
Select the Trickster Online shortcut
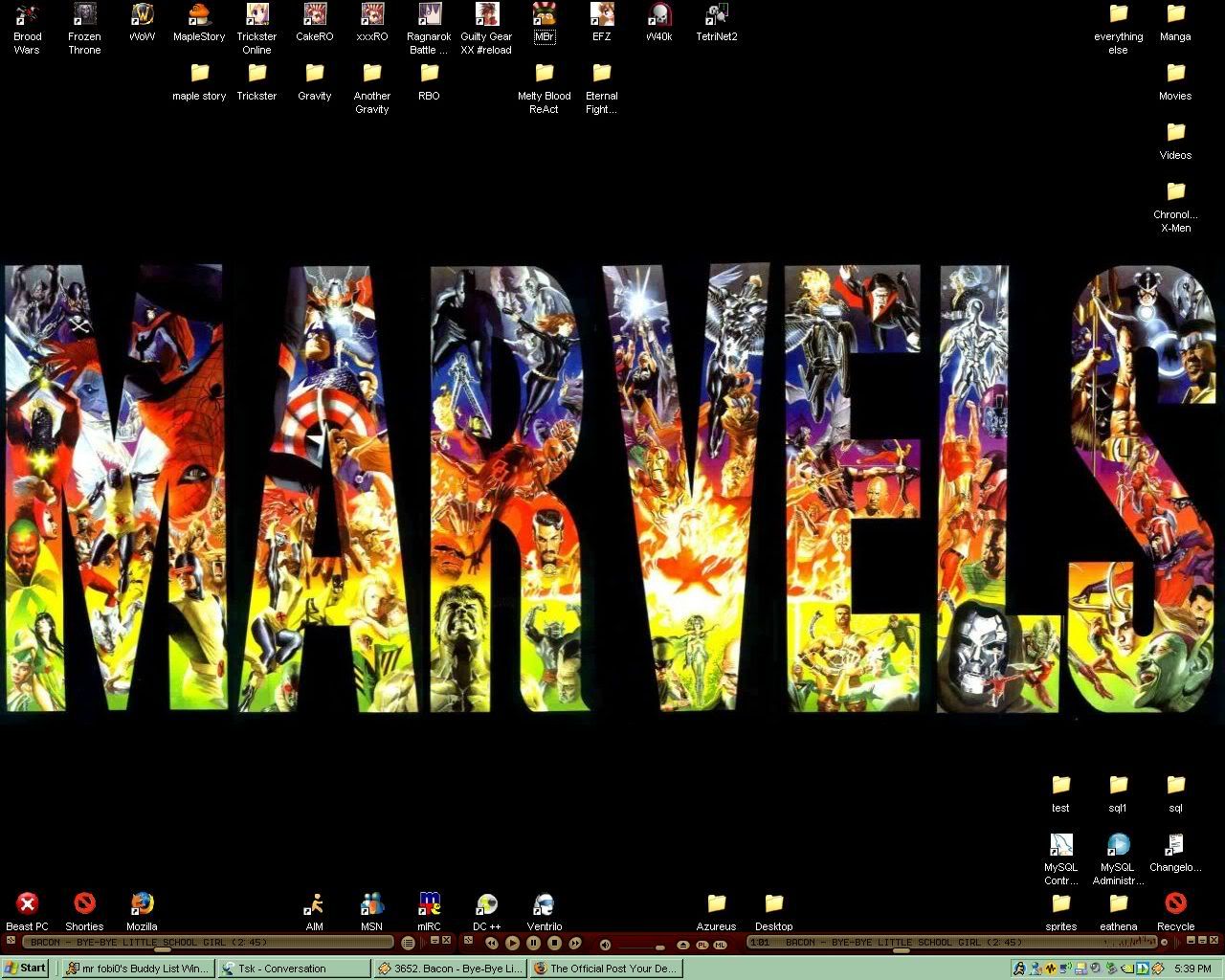256,29
